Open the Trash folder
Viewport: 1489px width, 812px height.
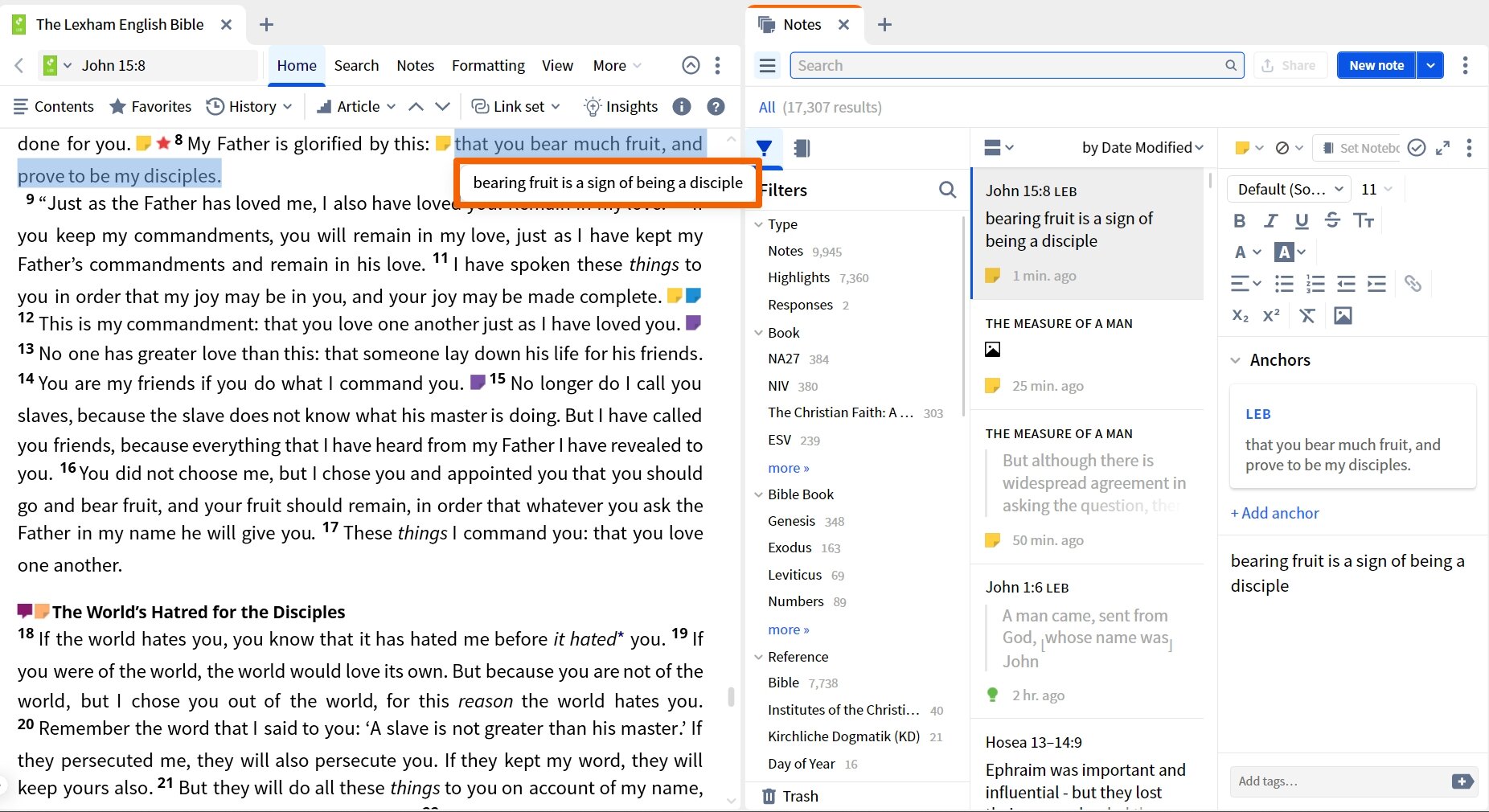790,796
